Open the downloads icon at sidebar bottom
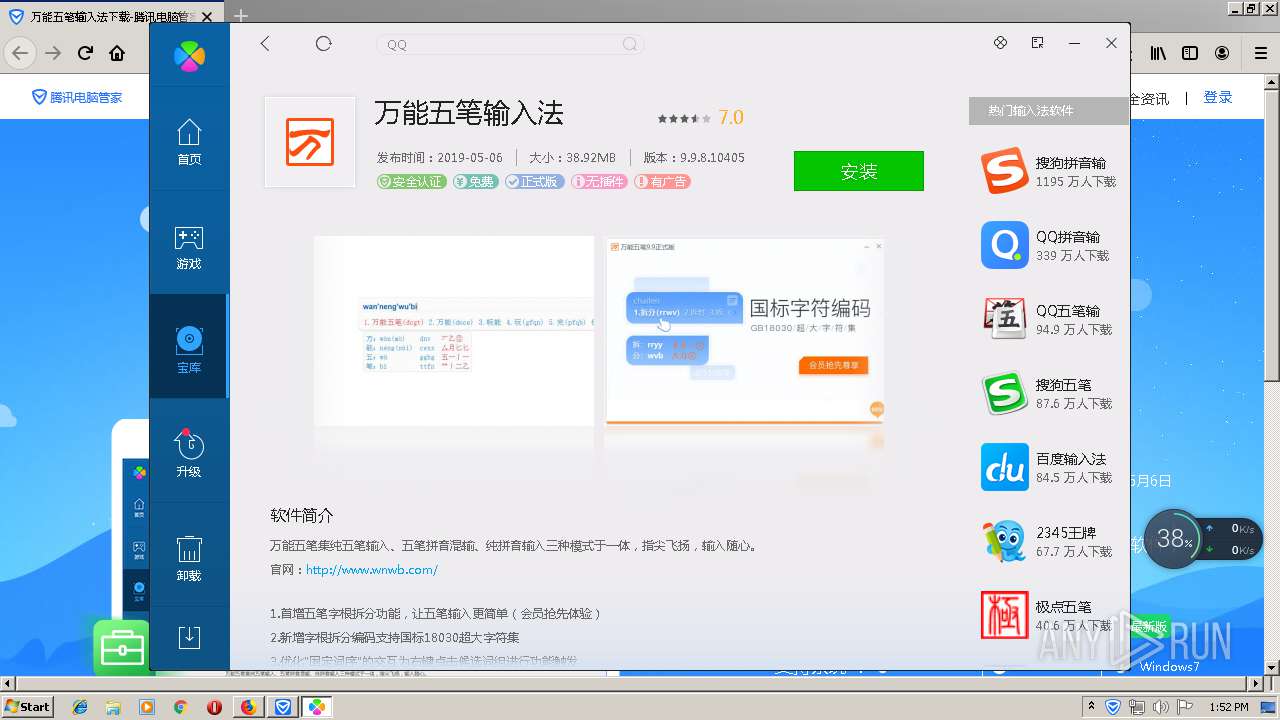Screen dimensions: 1280x720 (x=189, y=637)
